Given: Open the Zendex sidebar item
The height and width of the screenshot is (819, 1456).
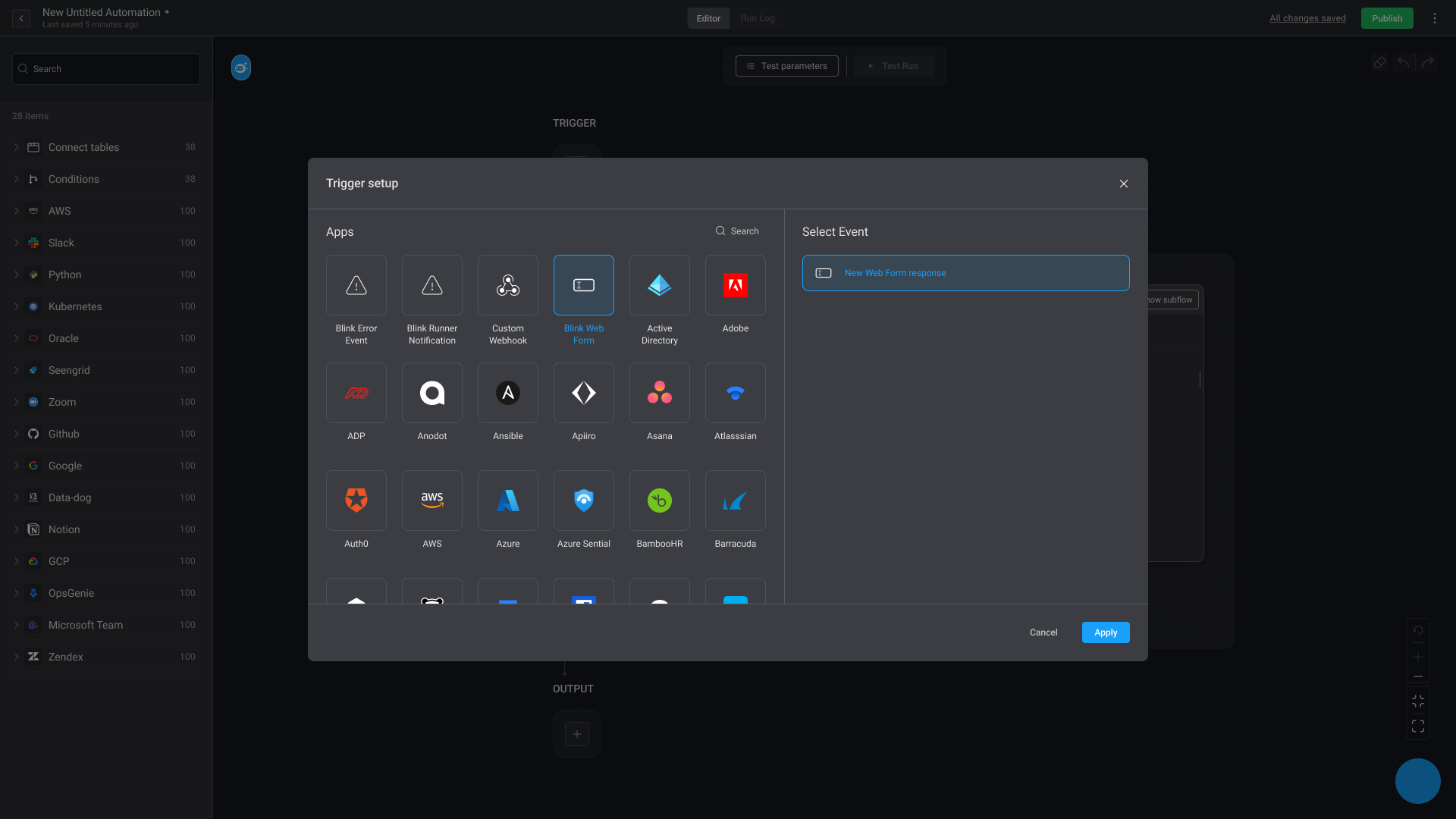Looking at the screenshot, I should pos(106,657).
